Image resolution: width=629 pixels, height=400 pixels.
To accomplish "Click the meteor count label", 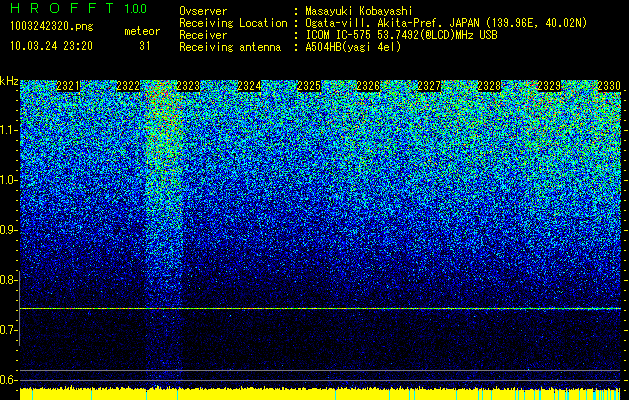I will 142,31.
